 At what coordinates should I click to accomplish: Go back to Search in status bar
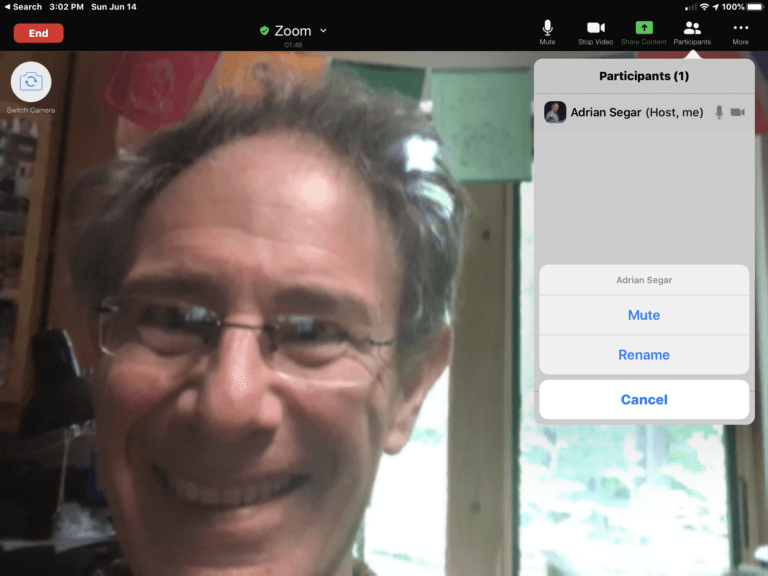(x=23, y=7)
